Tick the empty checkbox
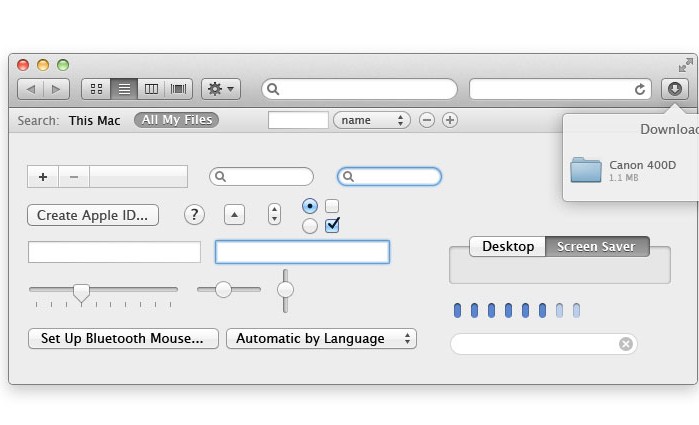699x425 pixels. (332, 206)
